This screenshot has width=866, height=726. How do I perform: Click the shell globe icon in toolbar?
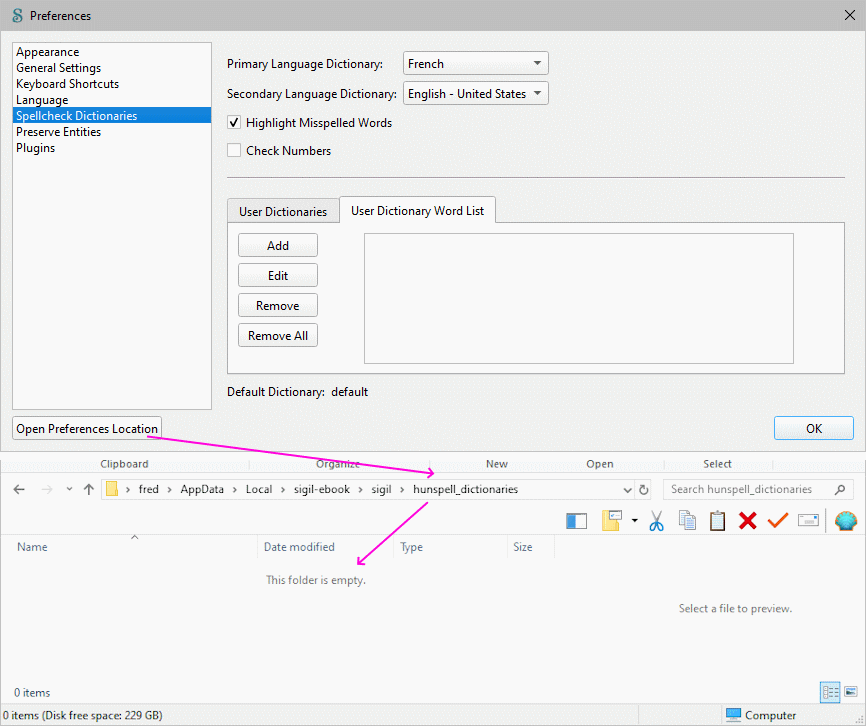(846, 521)
